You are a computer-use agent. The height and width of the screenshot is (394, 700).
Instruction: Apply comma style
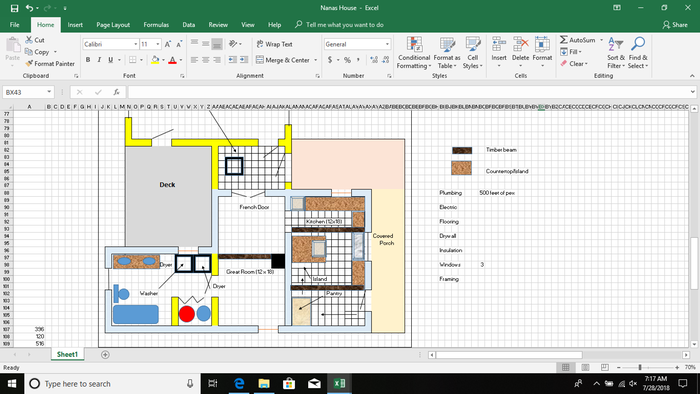click(x=358, y=60)
